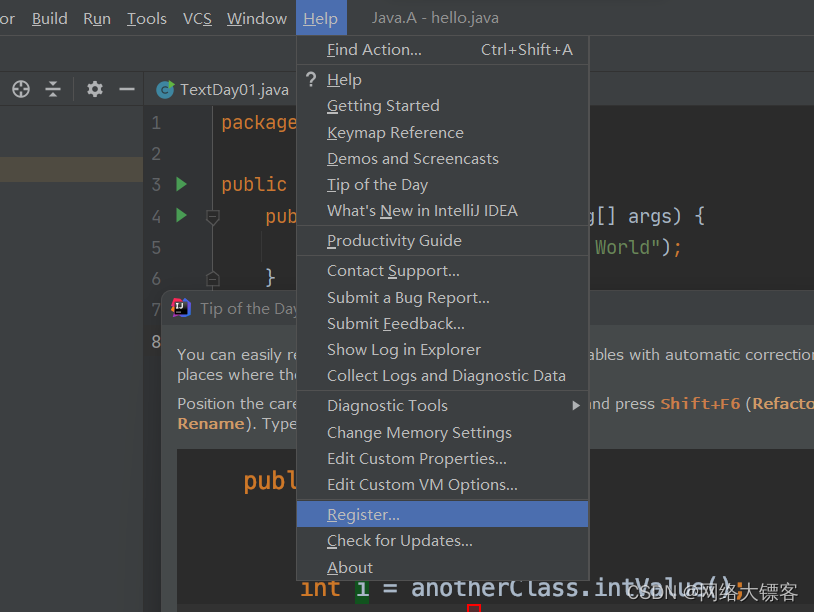The image size is (814, 612).
Task: Open the Window menu
Action: click(257, 19)
